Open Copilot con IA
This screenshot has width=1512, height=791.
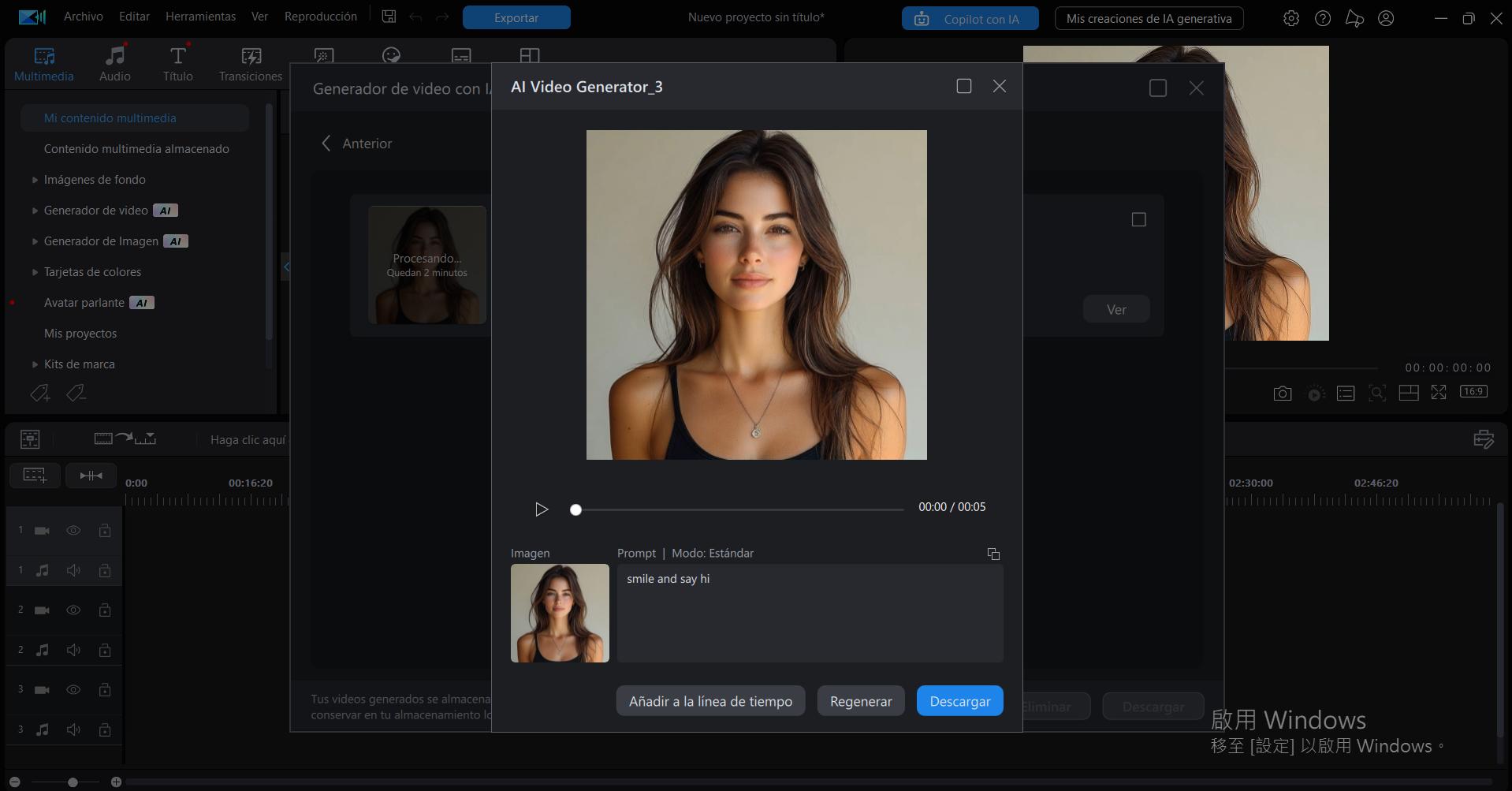[970, 17]
